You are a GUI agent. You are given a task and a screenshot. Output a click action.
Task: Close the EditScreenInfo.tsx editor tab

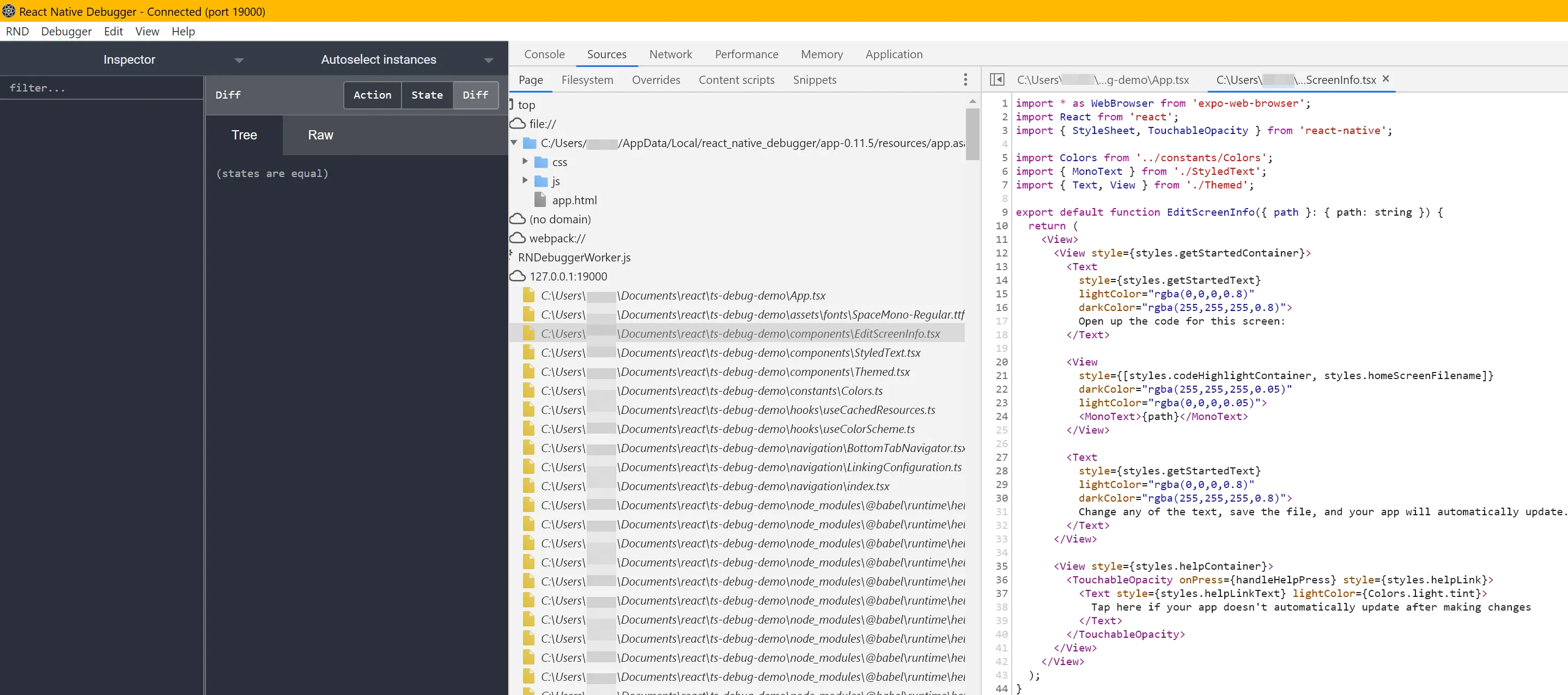click(1385, 79)
